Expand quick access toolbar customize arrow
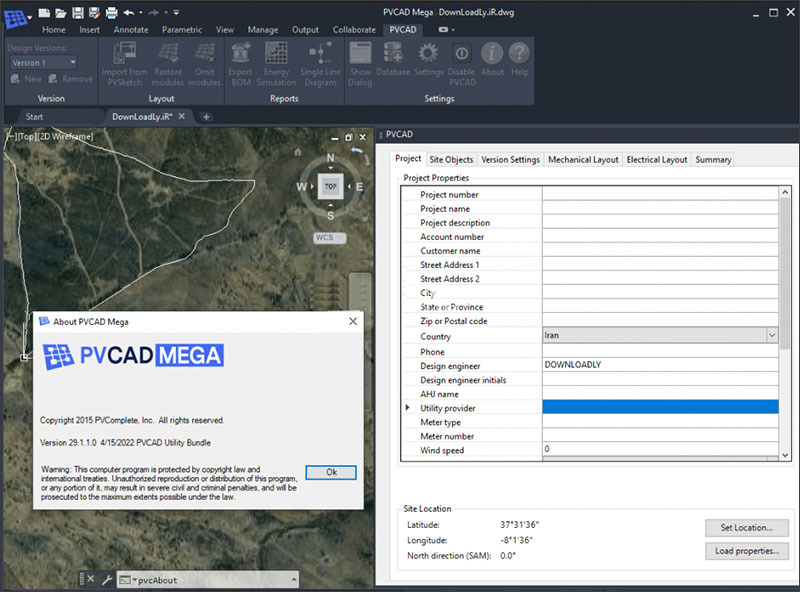 point(176,12)
